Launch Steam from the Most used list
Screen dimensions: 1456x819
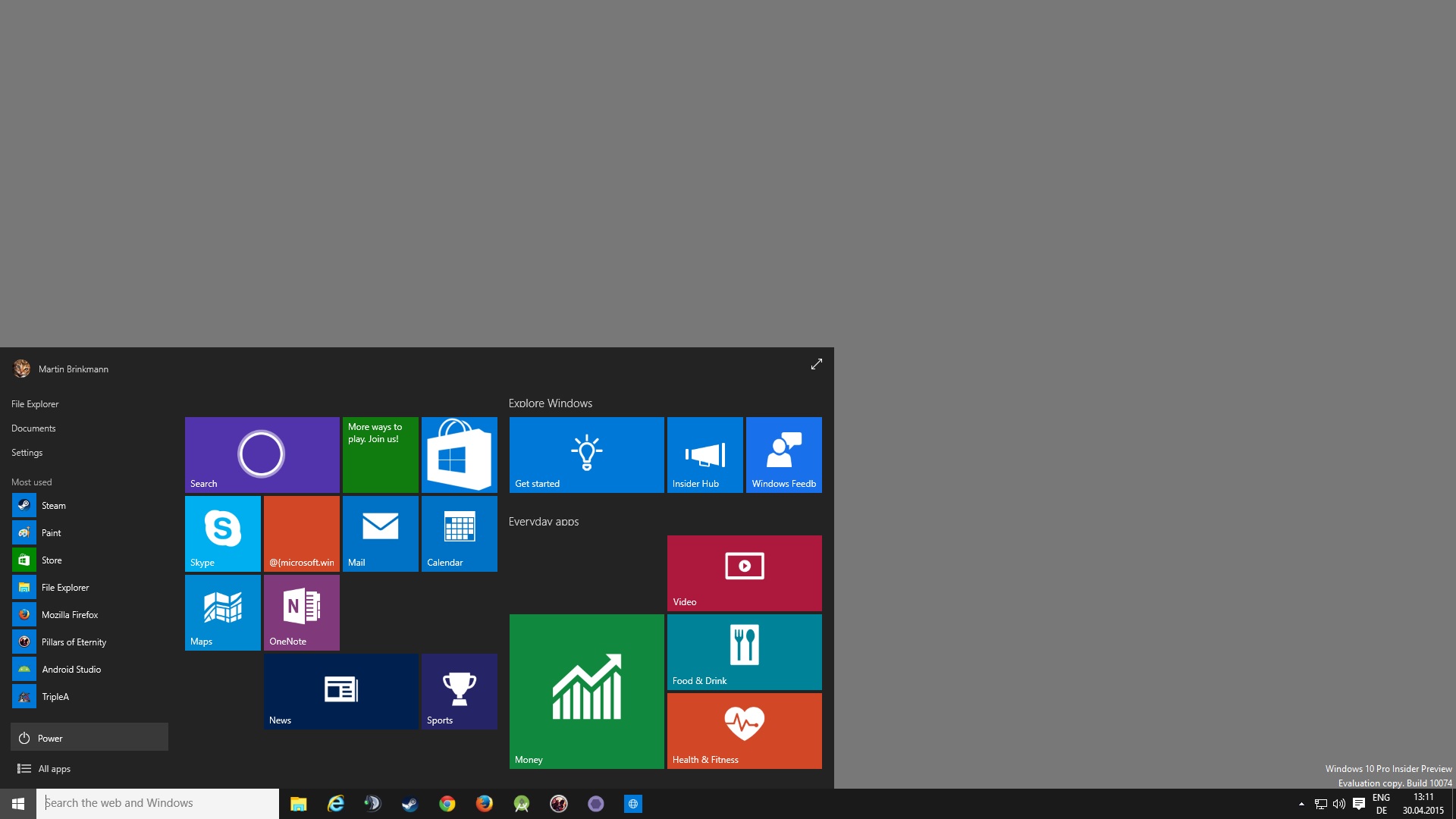[89, 505]
